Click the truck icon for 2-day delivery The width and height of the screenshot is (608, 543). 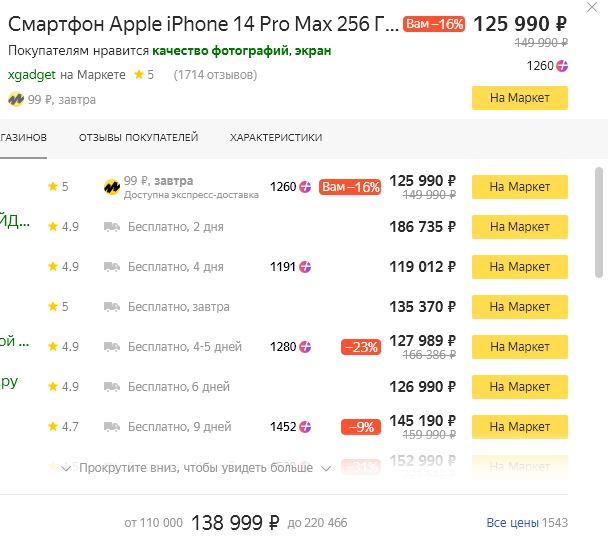click(x=112, y=227)
